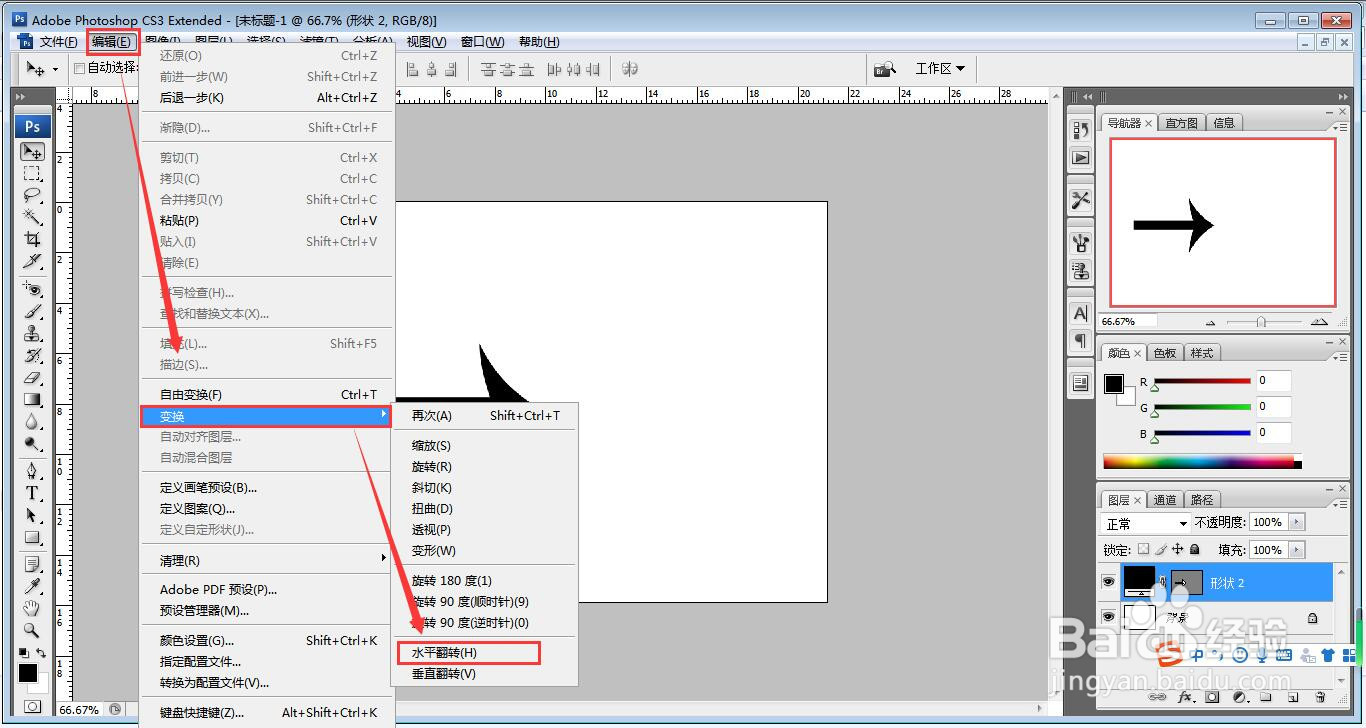This screenshot has height=728, width=1366.
Task: Open the tool preset picker arrow
Action: pos(55,69)
